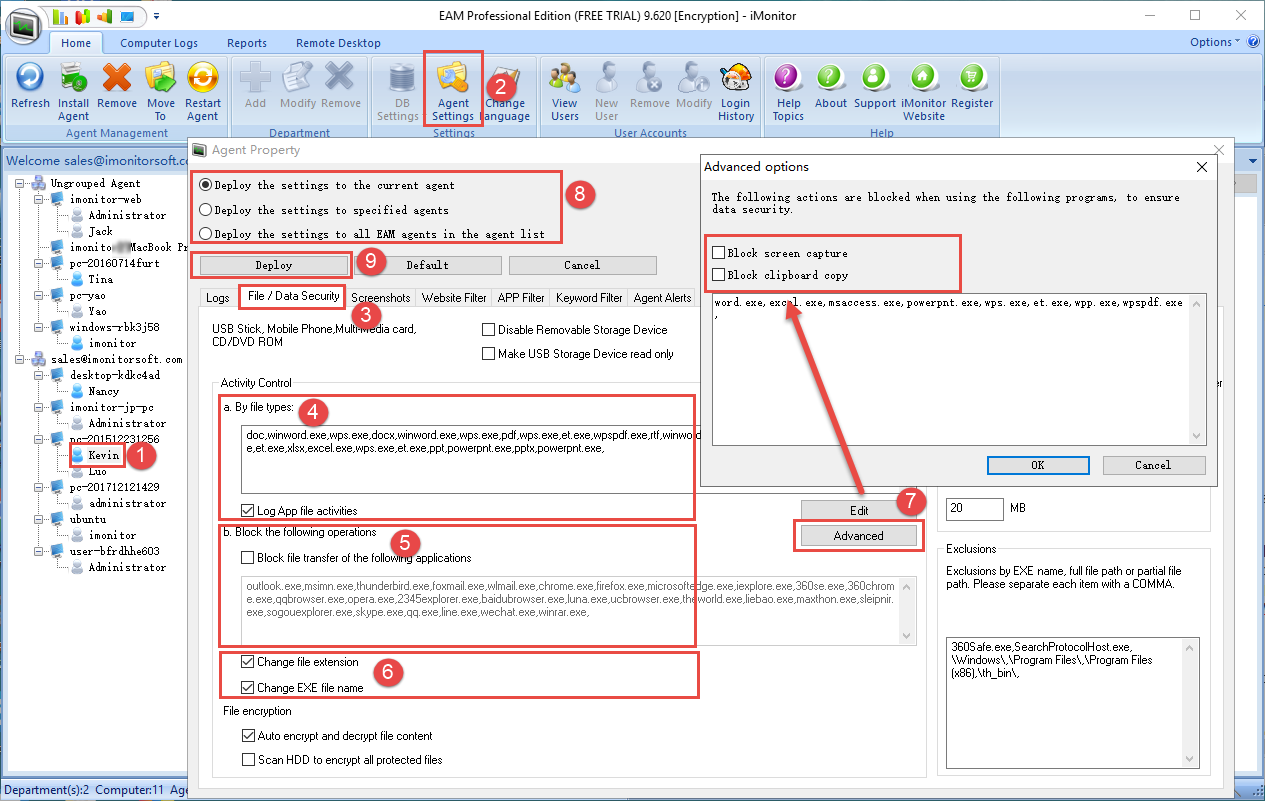Click OK in the Advanced options dialog

[1038, 465]
